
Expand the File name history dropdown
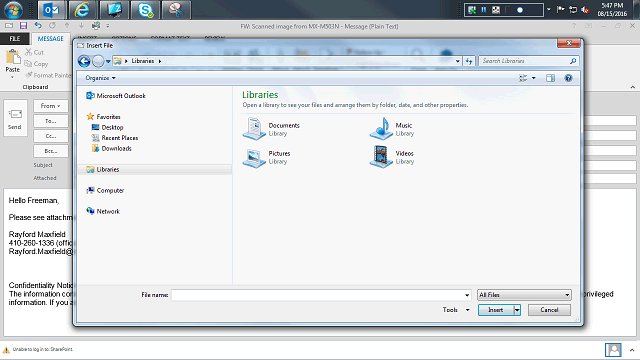tap(467, 295)
